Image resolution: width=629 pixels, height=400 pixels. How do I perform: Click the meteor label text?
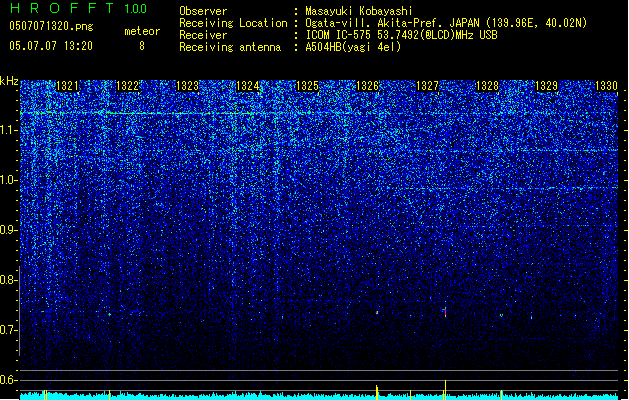click(x=142, y=31)
